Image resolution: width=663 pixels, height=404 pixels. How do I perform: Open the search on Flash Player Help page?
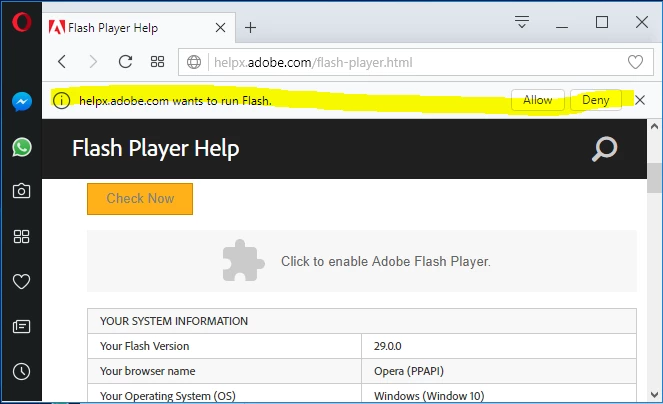[604, 149]
